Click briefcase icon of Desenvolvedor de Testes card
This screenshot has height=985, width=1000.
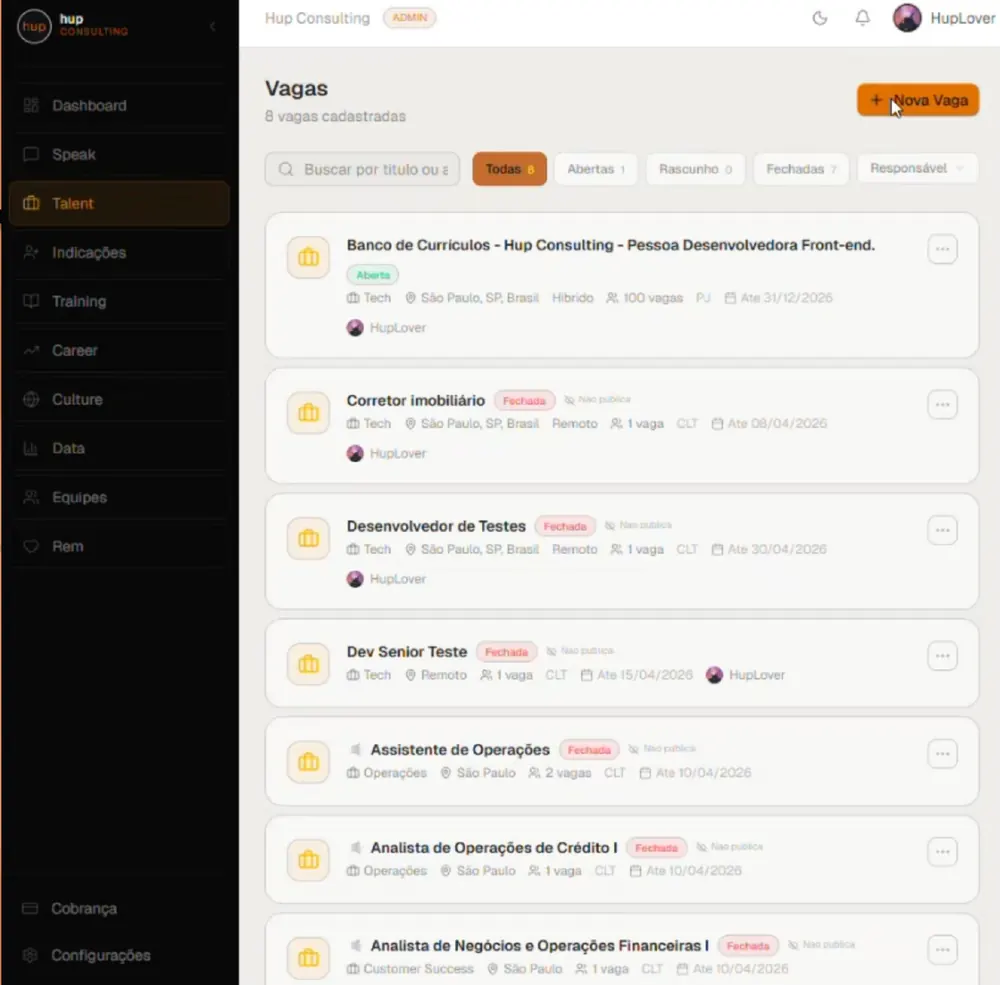(x=309, y=538)
